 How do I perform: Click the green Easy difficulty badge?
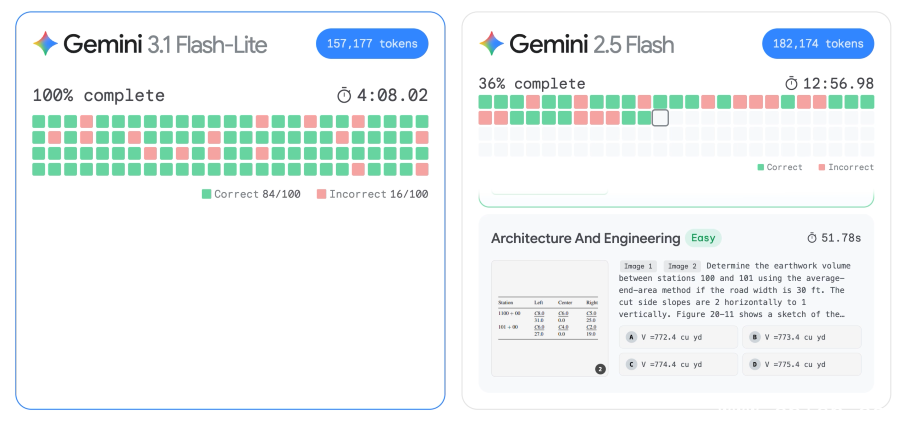[702, 238]
